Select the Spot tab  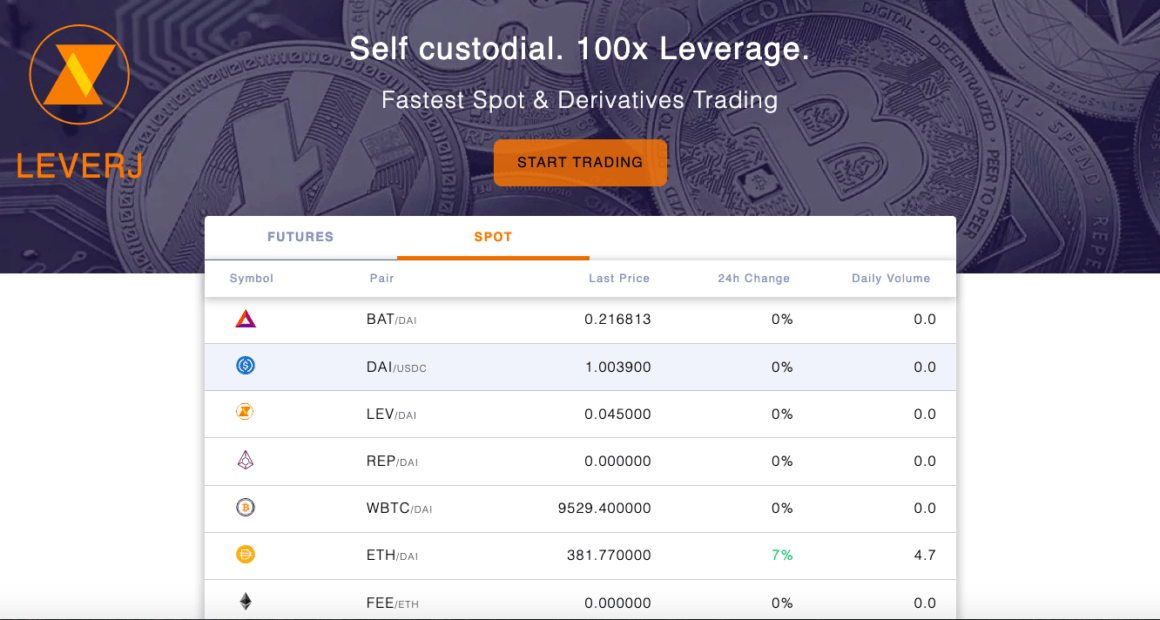493,237
